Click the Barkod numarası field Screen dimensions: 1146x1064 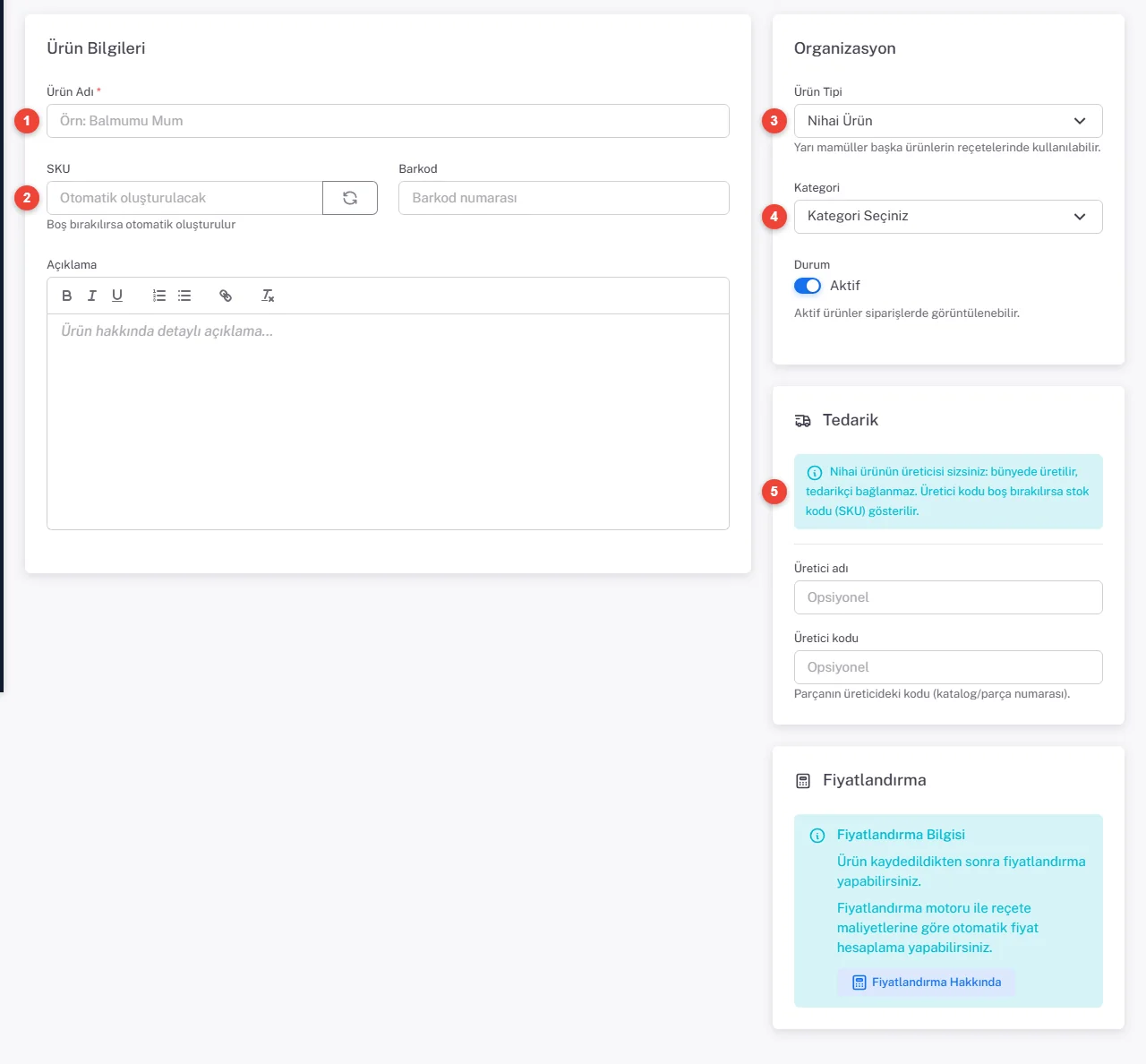pos(564,198)
